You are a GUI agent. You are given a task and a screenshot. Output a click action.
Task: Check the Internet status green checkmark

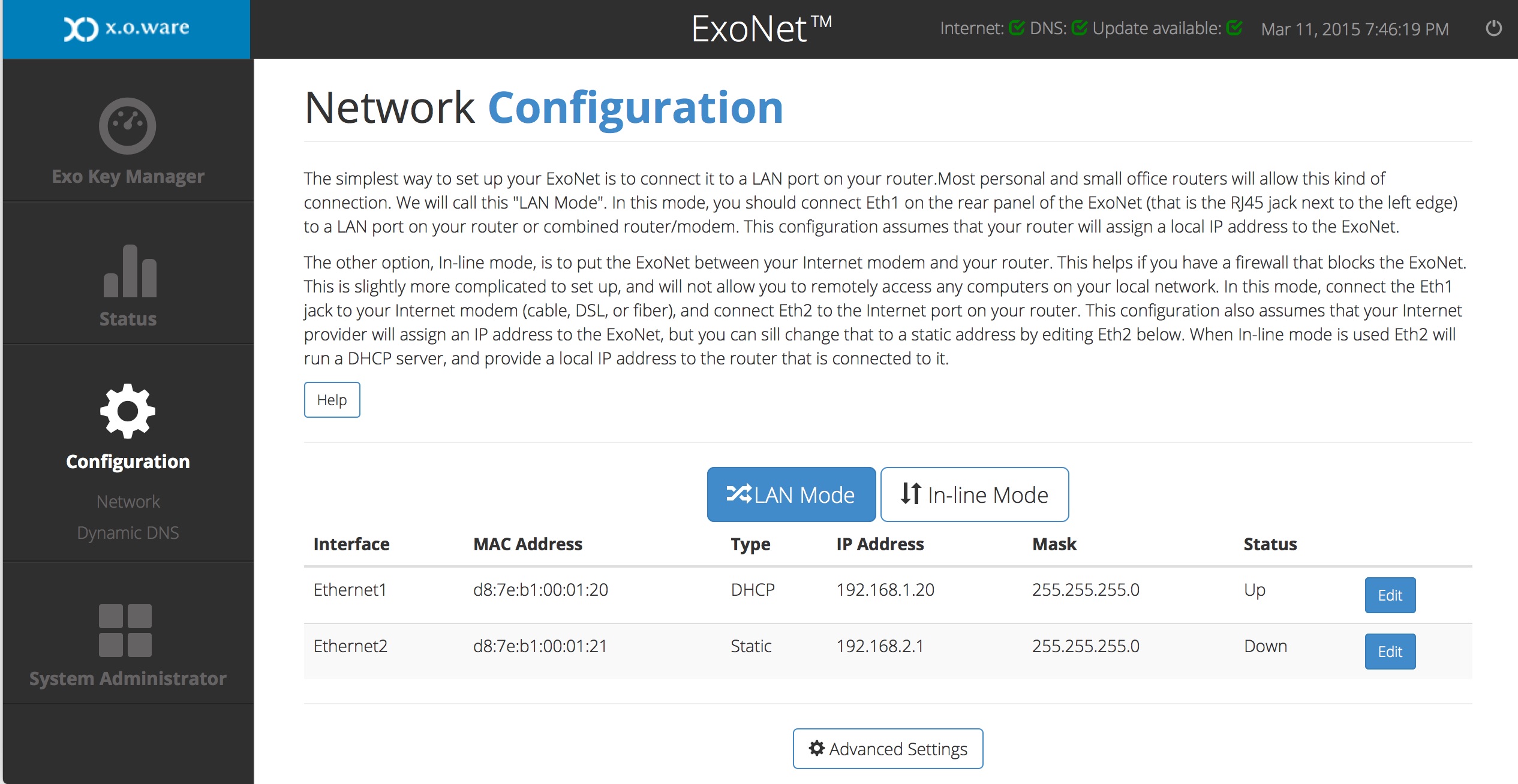pyautogui.click(x=1017, y=27)
